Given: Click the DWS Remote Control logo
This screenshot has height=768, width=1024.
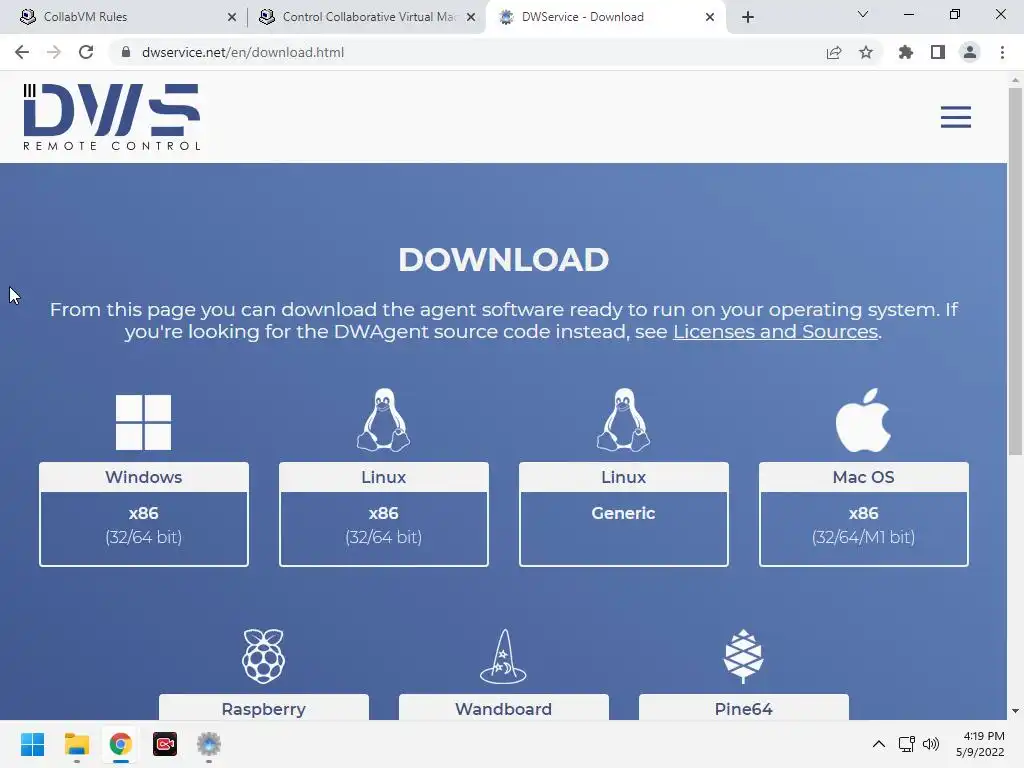Looking at the screenshot, I should (x=112, y=117).
